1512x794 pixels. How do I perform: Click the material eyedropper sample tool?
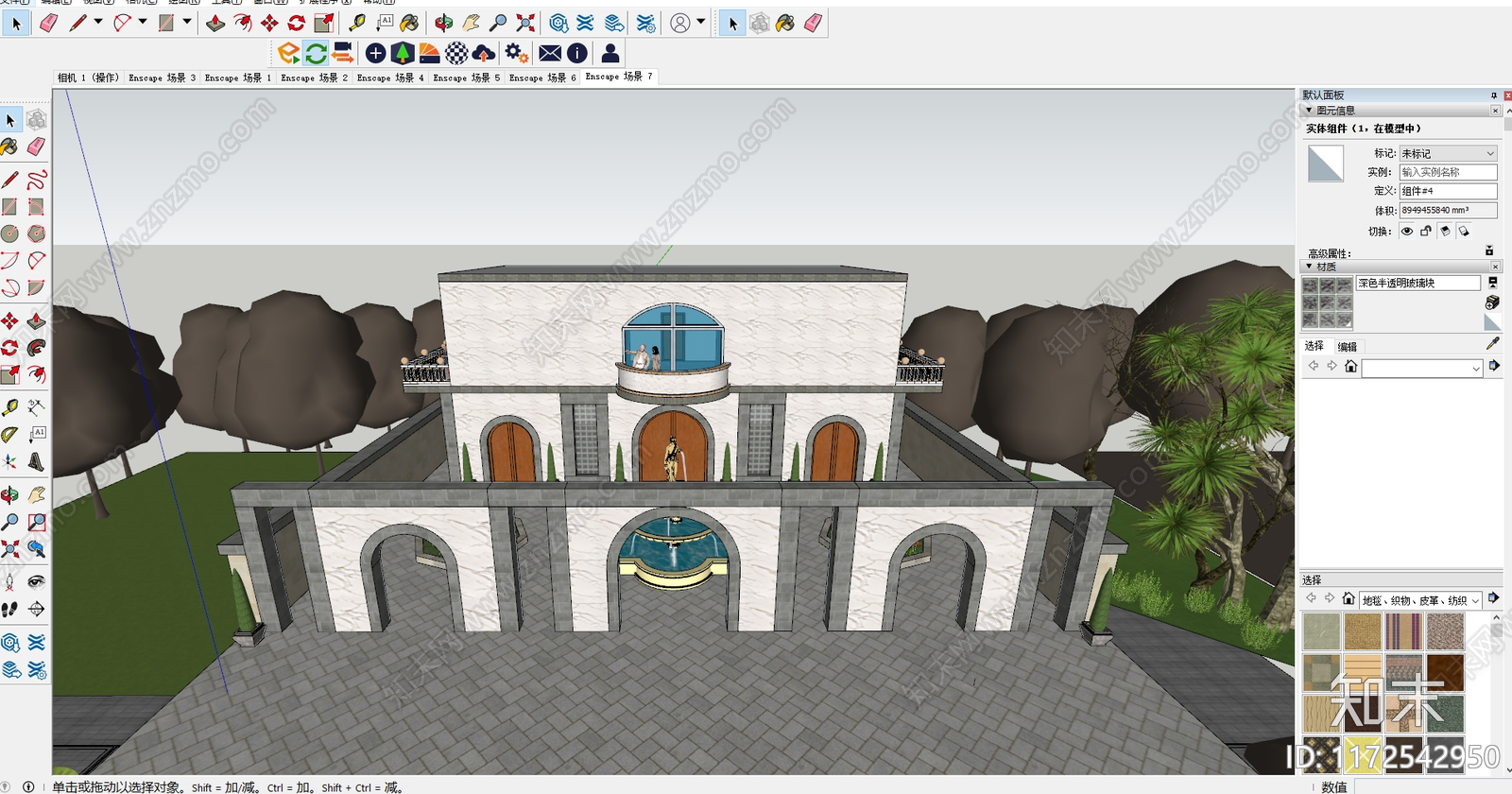pyautogui.click(x=1493, y=344)
